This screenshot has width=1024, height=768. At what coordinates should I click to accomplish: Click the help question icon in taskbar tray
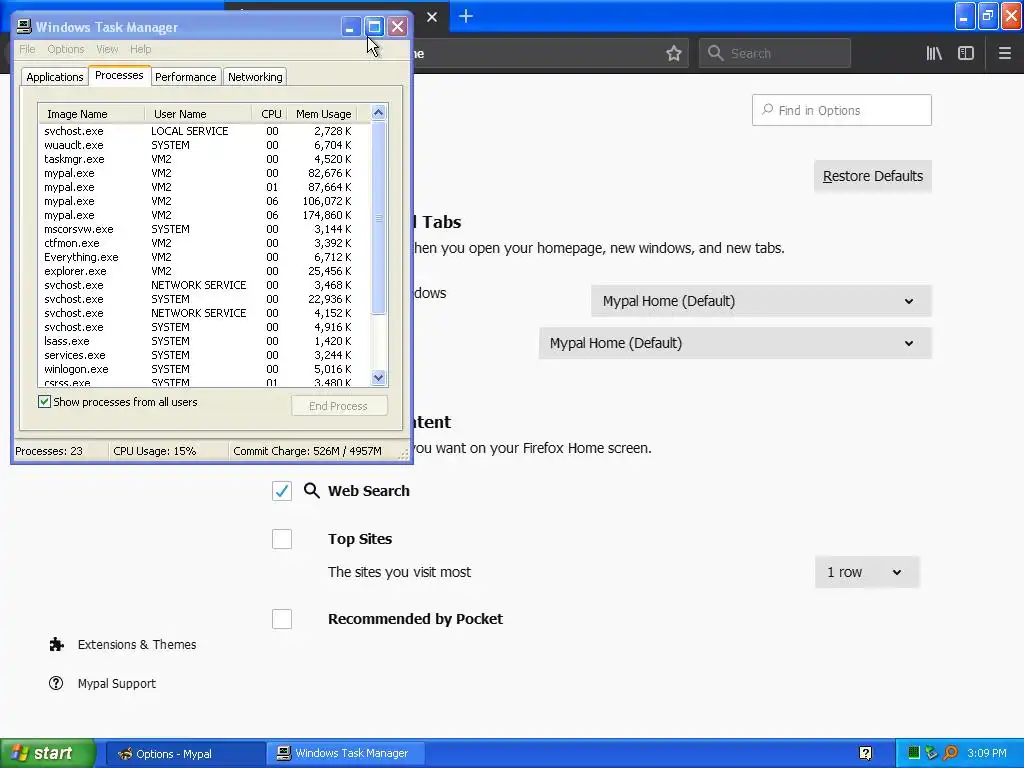pos(866,754)
